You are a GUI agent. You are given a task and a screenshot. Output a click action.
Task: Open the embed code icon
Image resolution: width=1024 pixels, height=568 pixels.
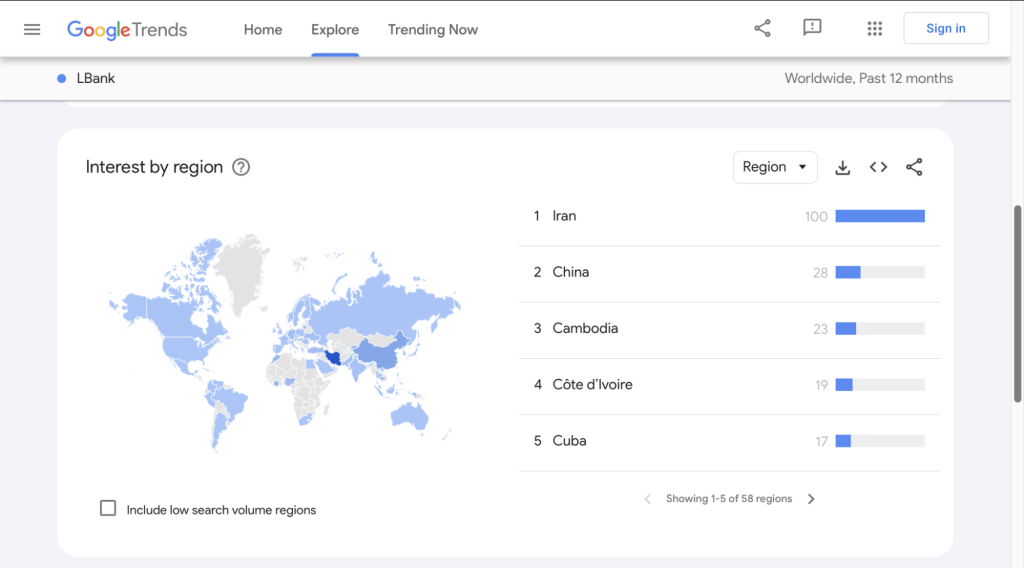tap(878, 167)
